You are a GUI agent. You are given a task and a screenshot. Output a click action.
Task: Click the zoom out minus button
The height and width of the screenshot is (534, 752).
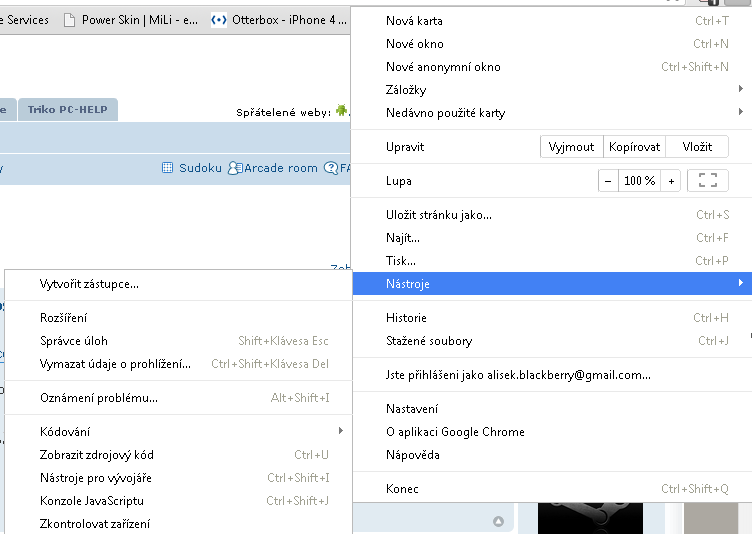pos(608,181)
